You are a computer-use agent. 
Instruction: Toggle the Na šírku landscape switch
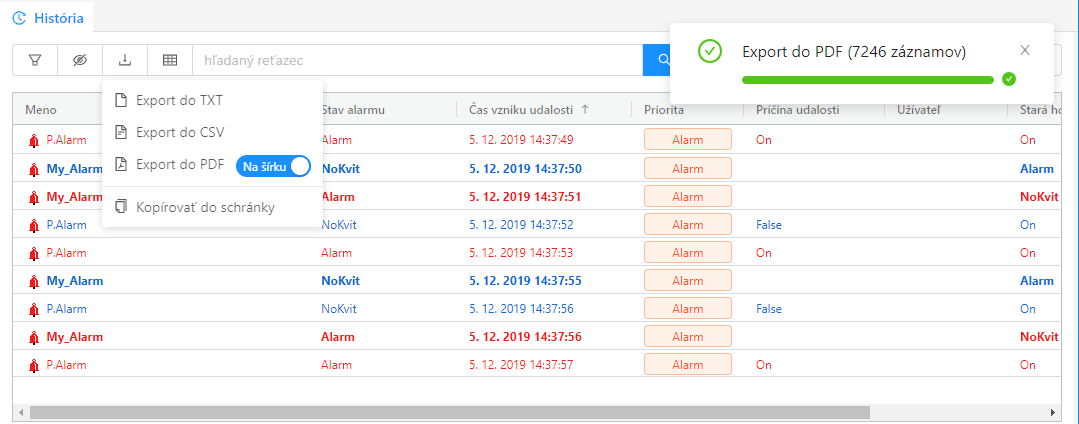275,166
